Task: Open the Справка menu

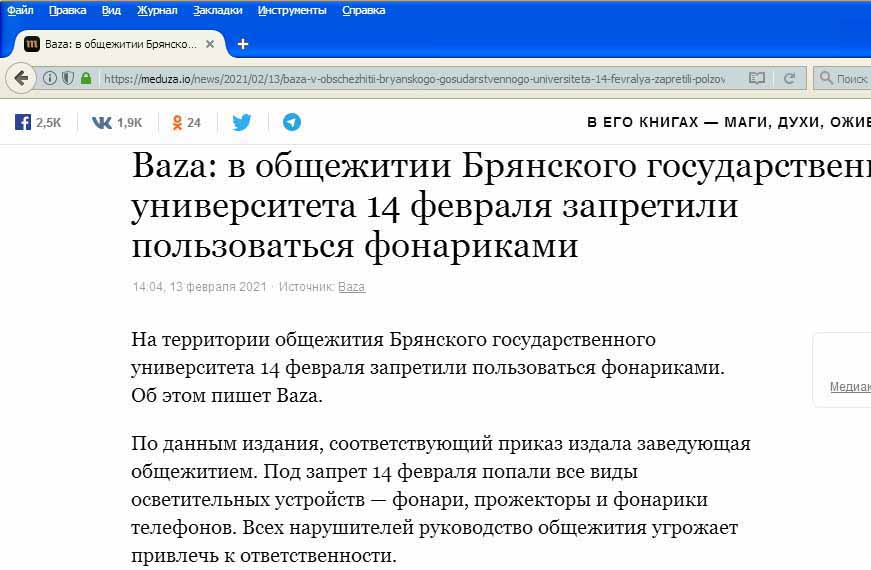Action: coord(363,10)
